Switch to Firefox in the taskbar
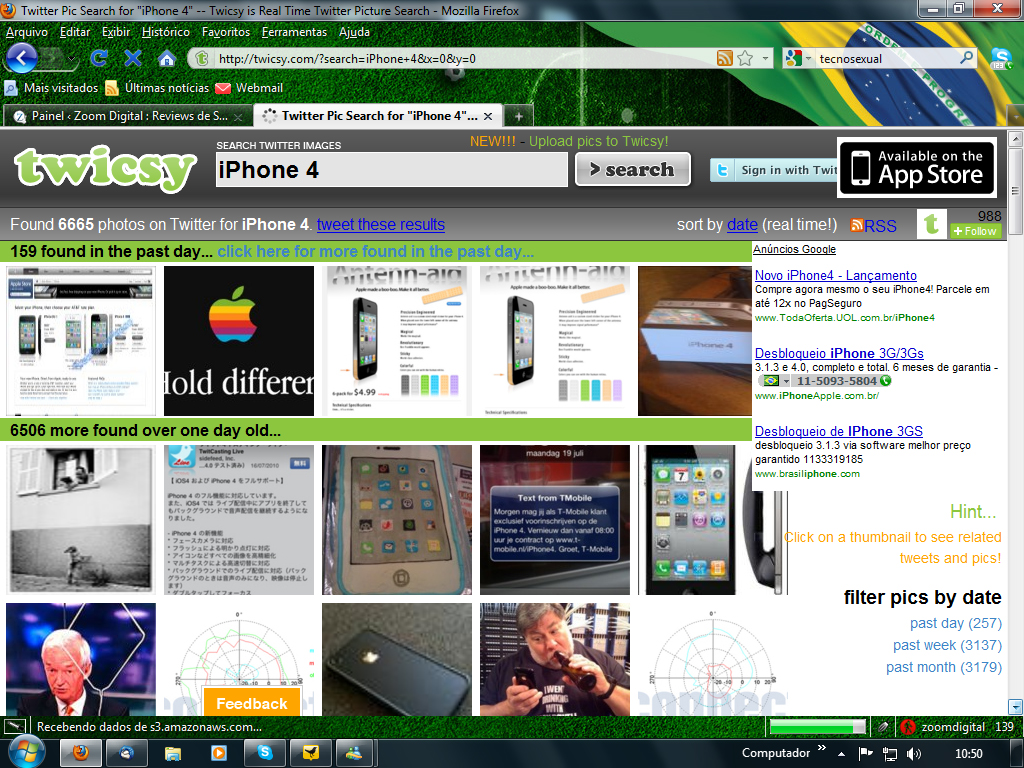Image resolution: width=1024 pixels, height=768 pixels. [x=80, y=753]
